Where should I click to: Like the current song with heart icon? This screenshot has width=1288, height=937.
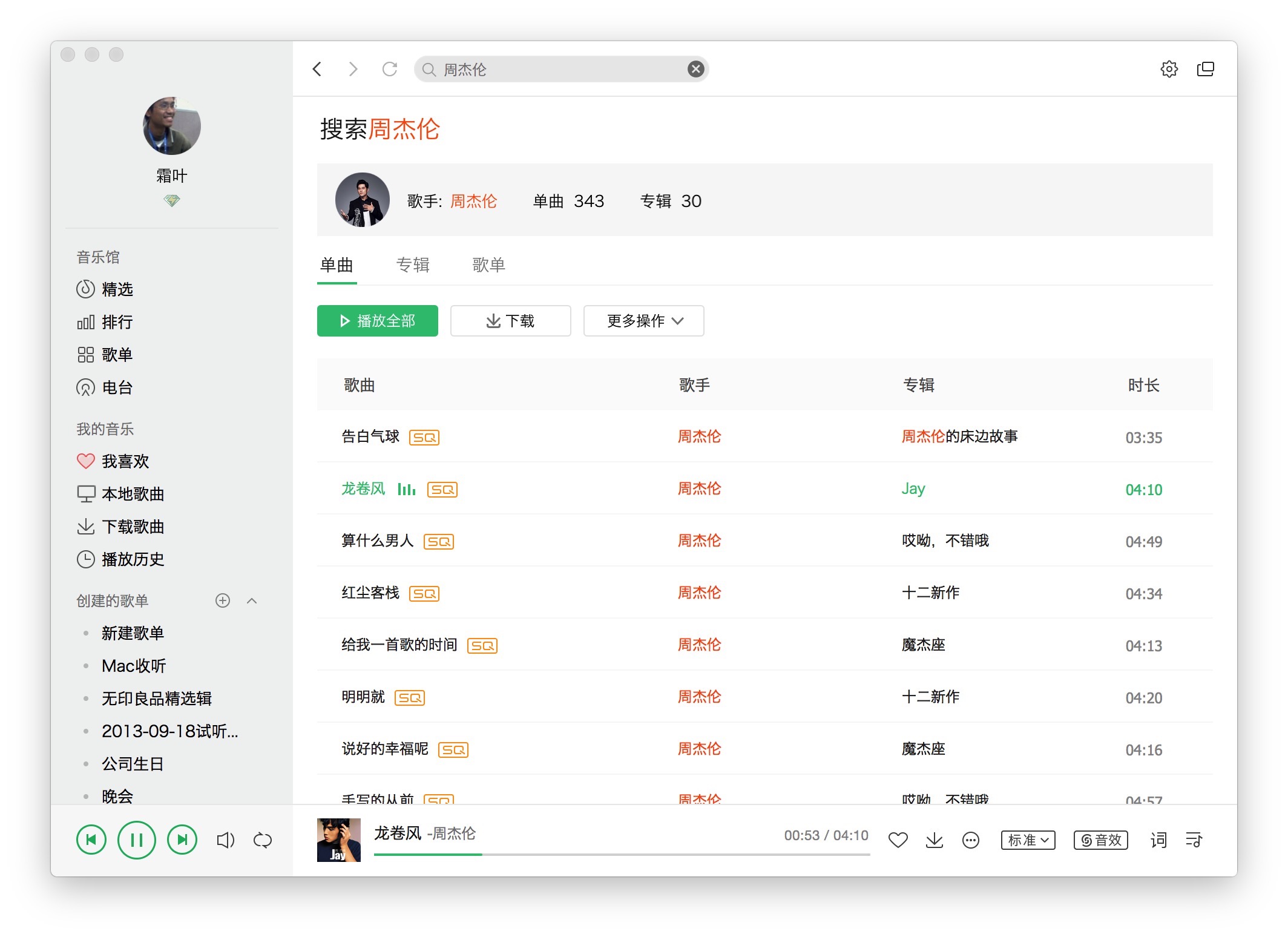tap(898, 840)
